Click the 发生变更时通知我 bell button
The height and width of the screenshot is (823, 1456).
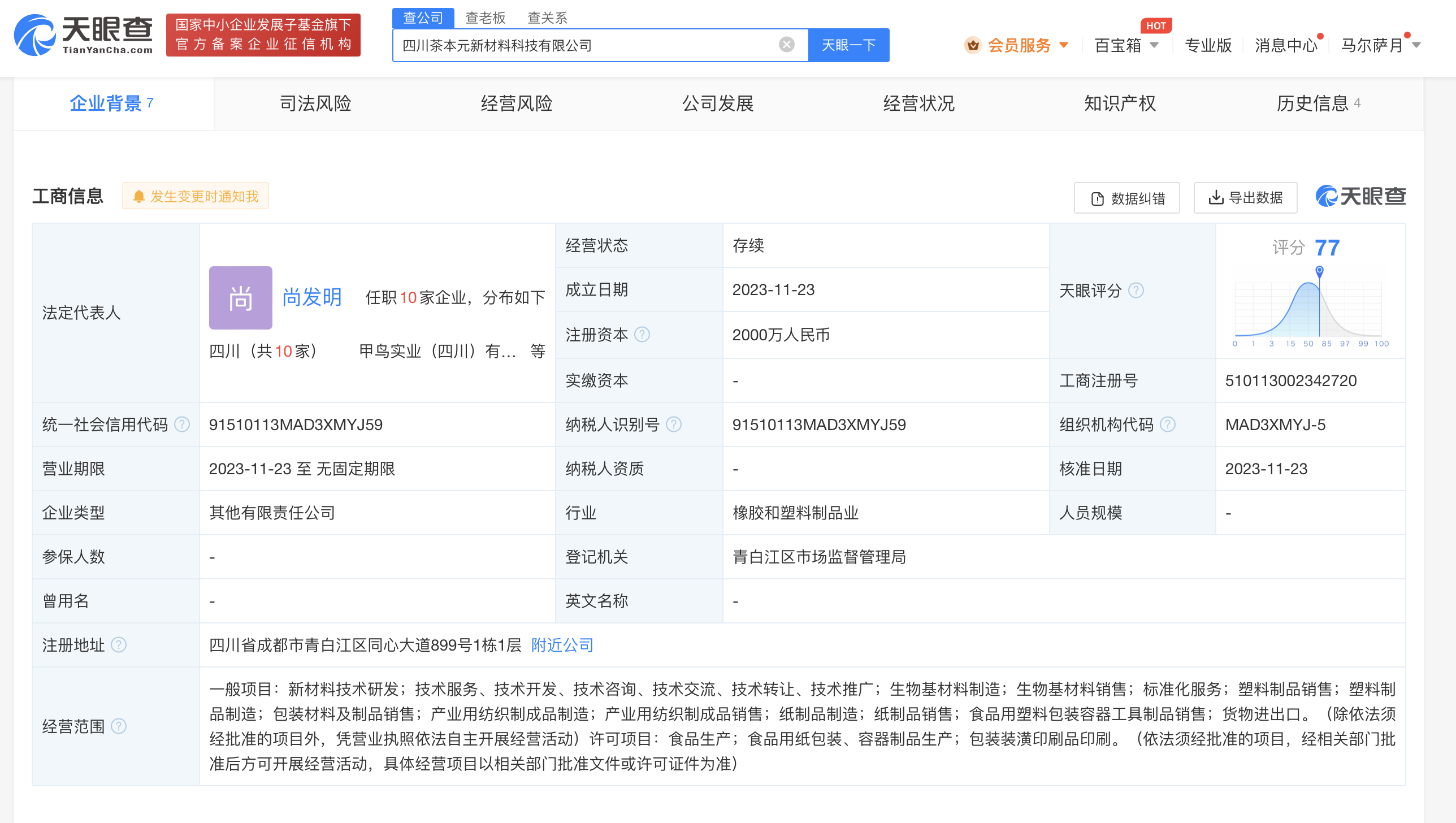[x=196, y=196]
